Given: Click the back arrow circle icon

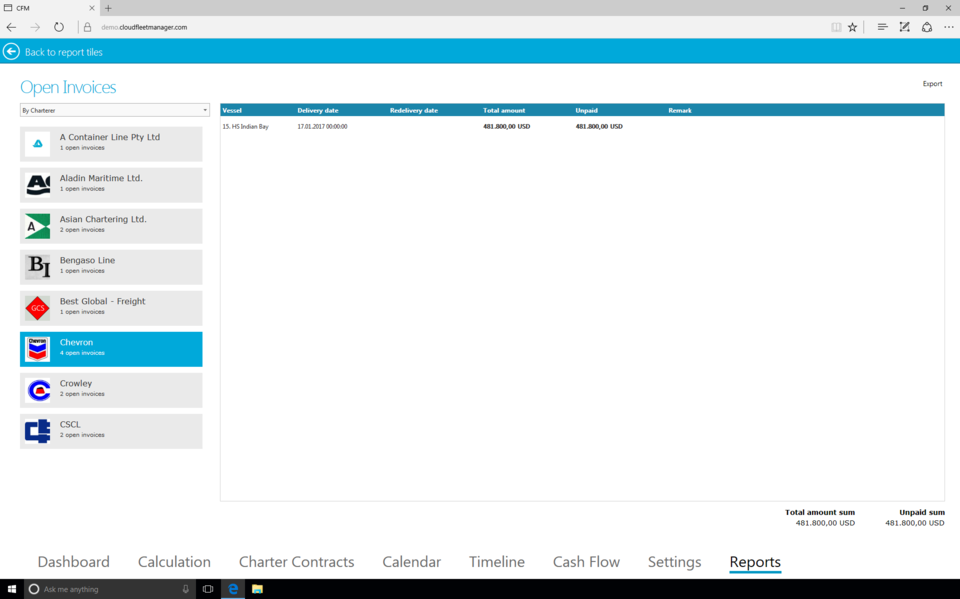Looking at the screenshot, I should coord(12,52).
